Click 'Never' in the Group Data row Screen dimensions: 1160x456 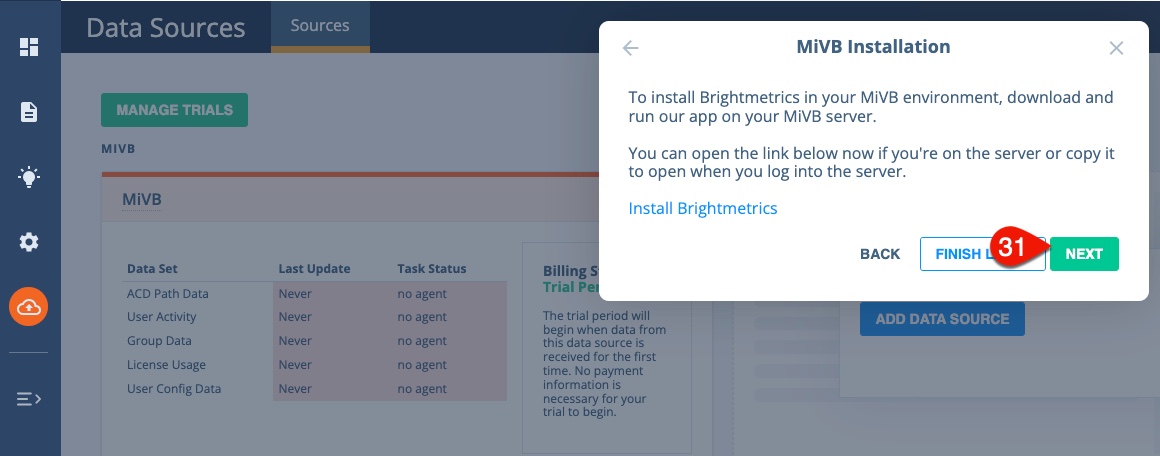click(x=295, y=341)
